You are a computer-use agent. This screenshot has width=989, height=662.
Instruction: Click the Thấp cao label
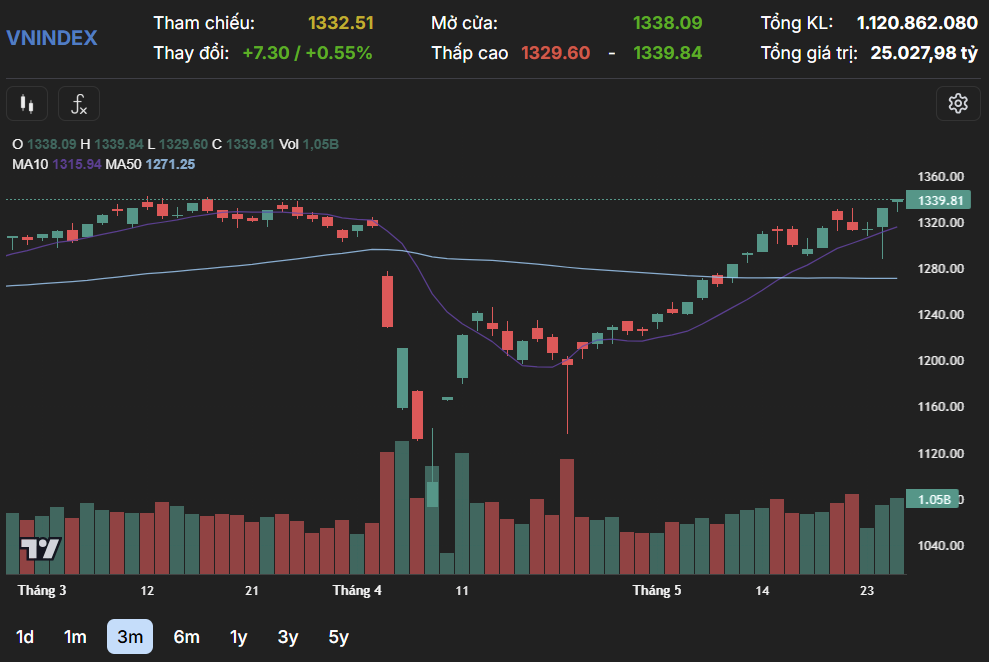[470, 53]
